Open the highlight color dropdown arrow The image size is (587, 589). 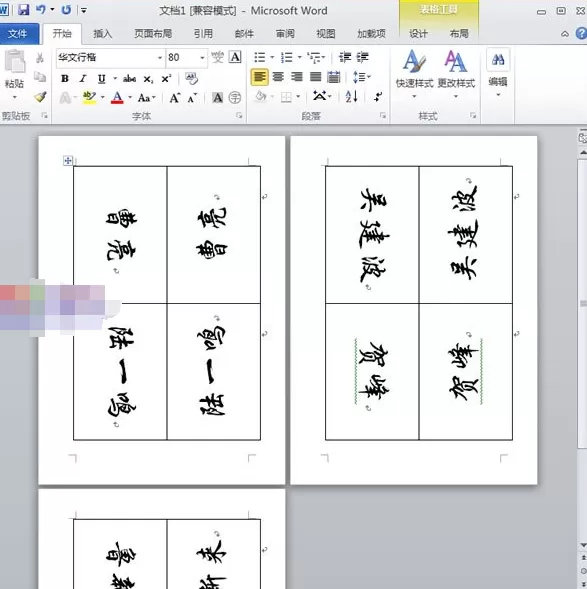tap(103, 98)
